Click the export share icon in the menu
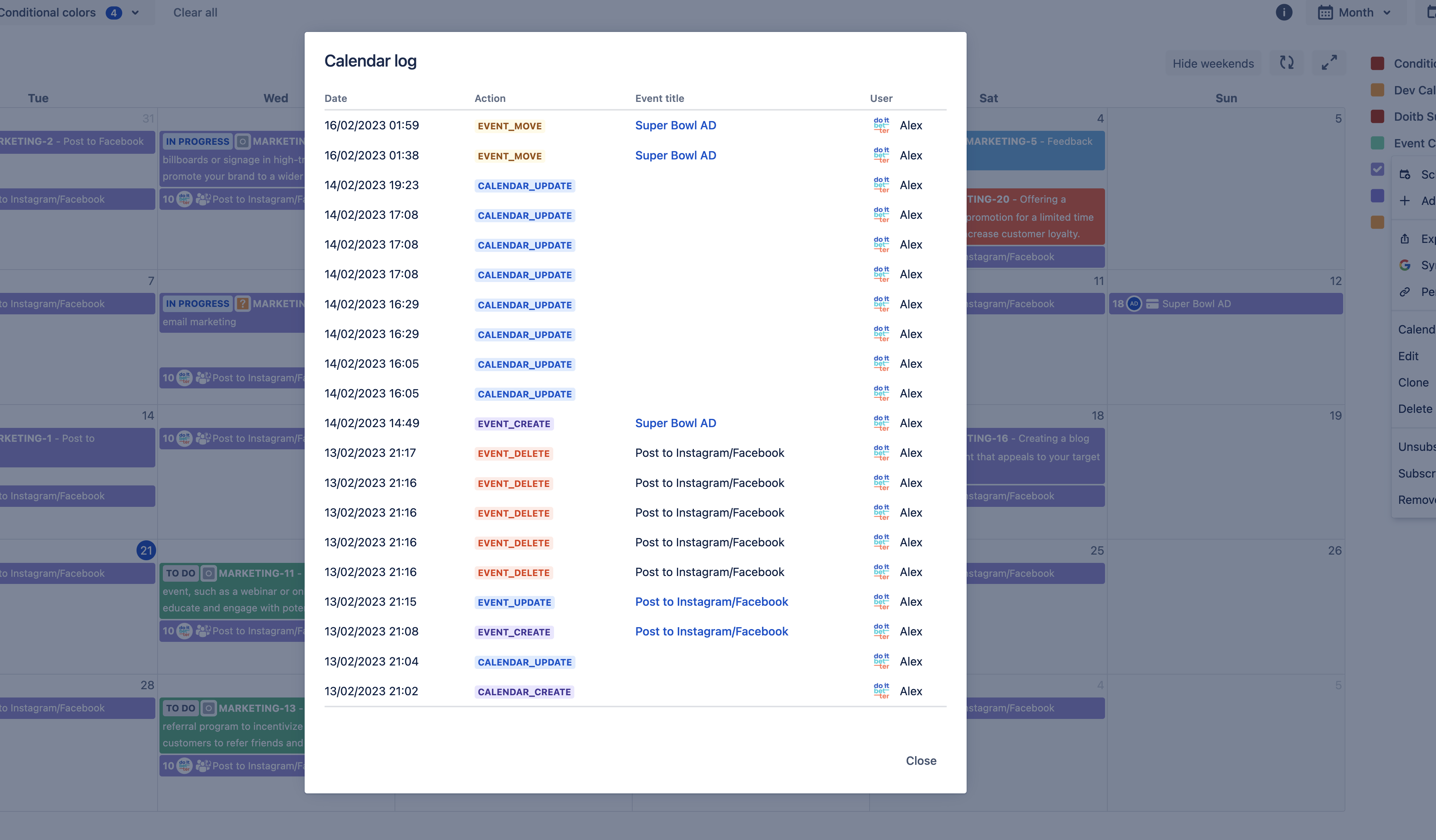This screenshot has height=840, width=1436. point(1405,239)
